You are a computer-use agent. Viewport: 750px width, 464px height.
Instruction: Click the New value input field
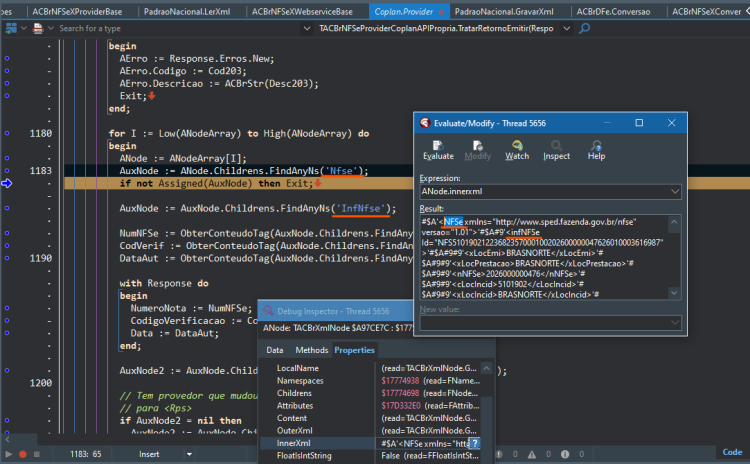point(544,322)
